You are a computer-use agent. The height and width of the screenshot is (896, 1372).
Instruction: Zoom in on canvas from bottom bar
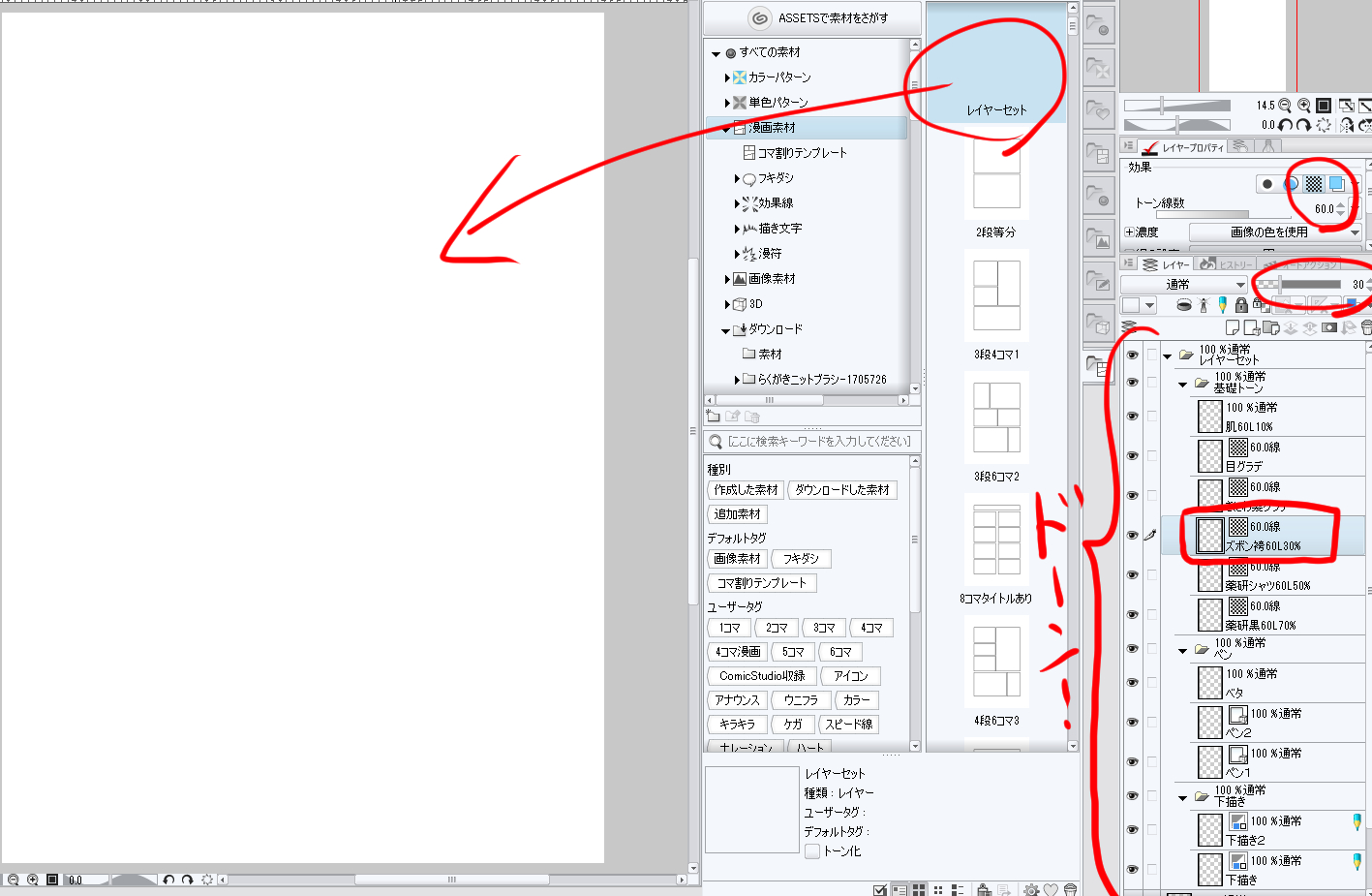click(x=33, y=880)
